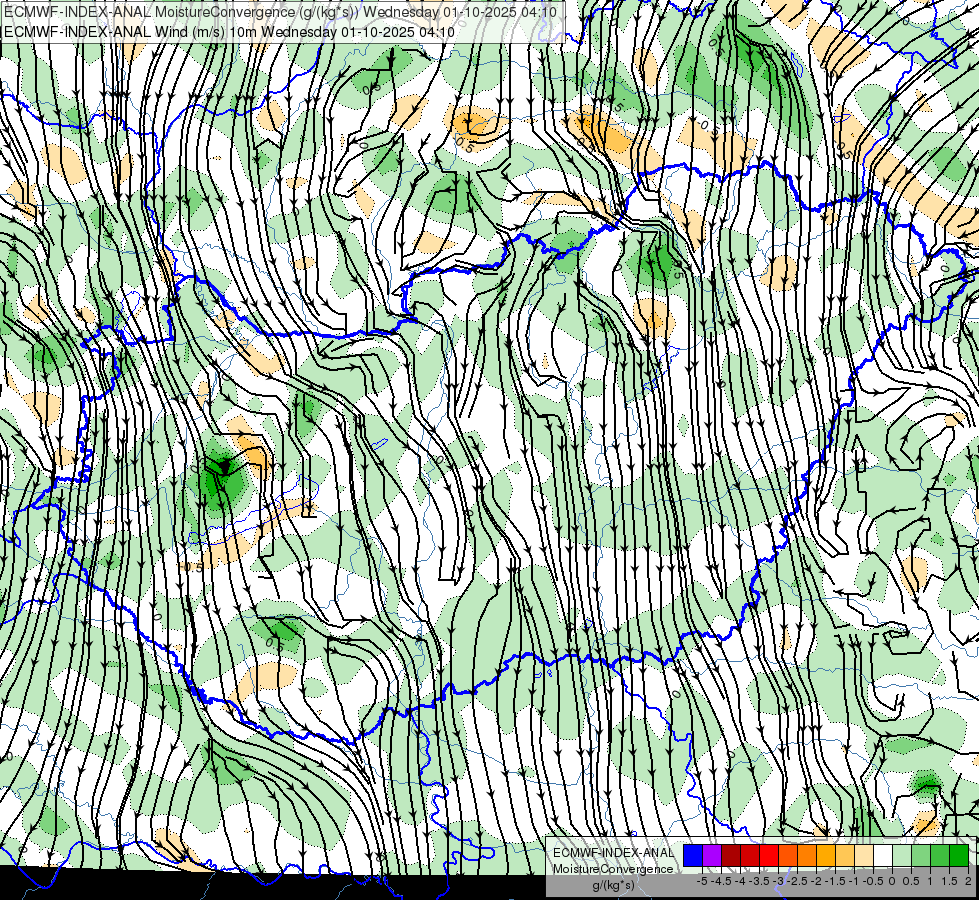Select the light orange swatch between -1.5 and -1
The image size is (979, 900).
point(845,855)
